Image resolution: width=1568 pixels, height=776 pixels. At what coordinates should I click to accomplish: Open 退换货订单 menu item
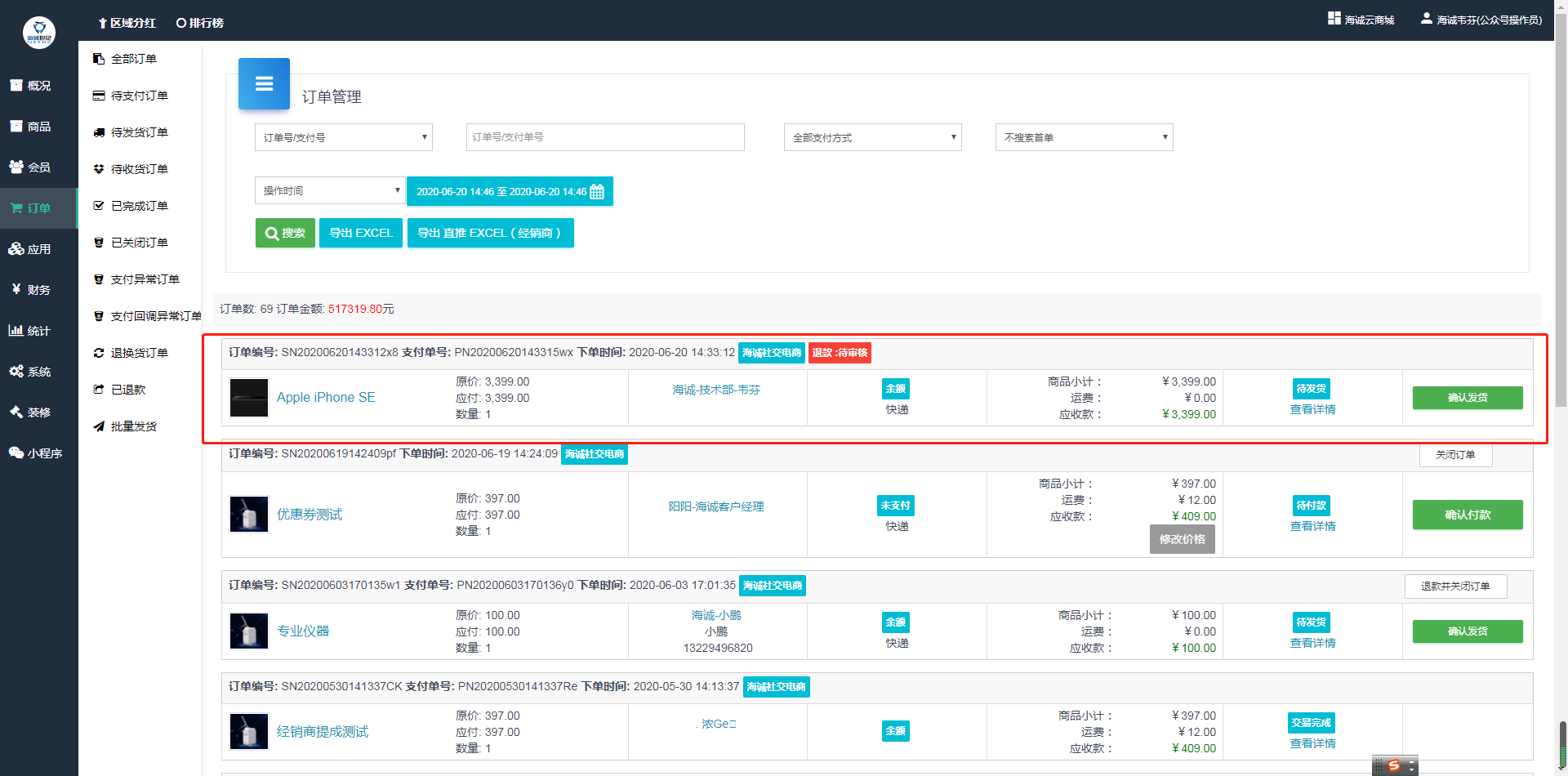139,353
